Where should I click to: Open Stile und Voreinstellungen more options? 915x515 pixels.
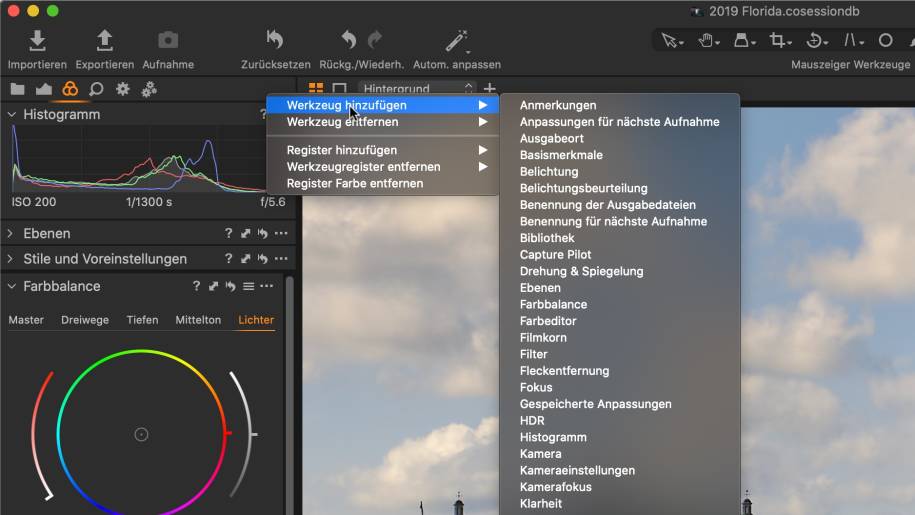click(x=281, y=258)
